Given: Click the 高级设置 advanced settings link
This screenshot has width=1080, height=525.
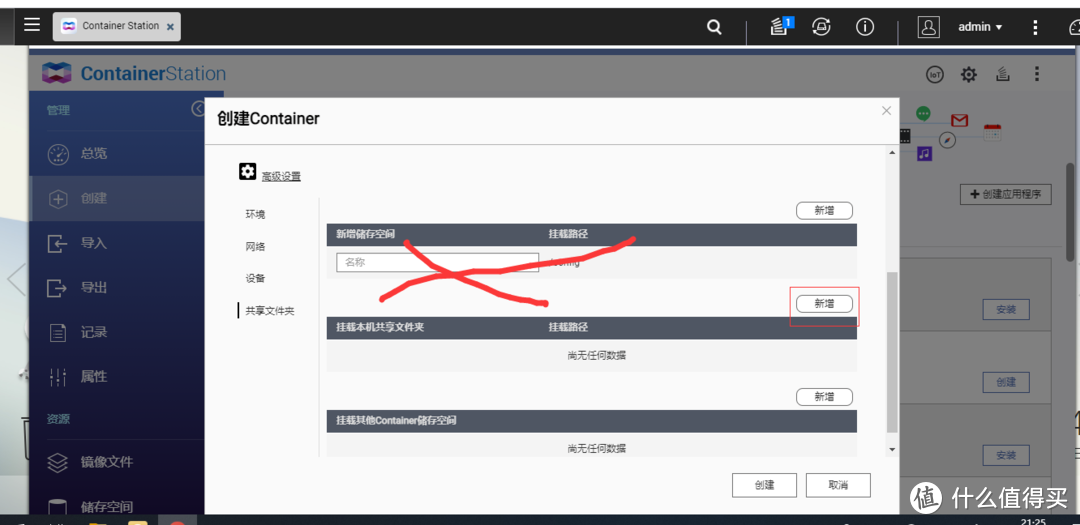Looking at the screenshot, I should (x=281, y=176).
